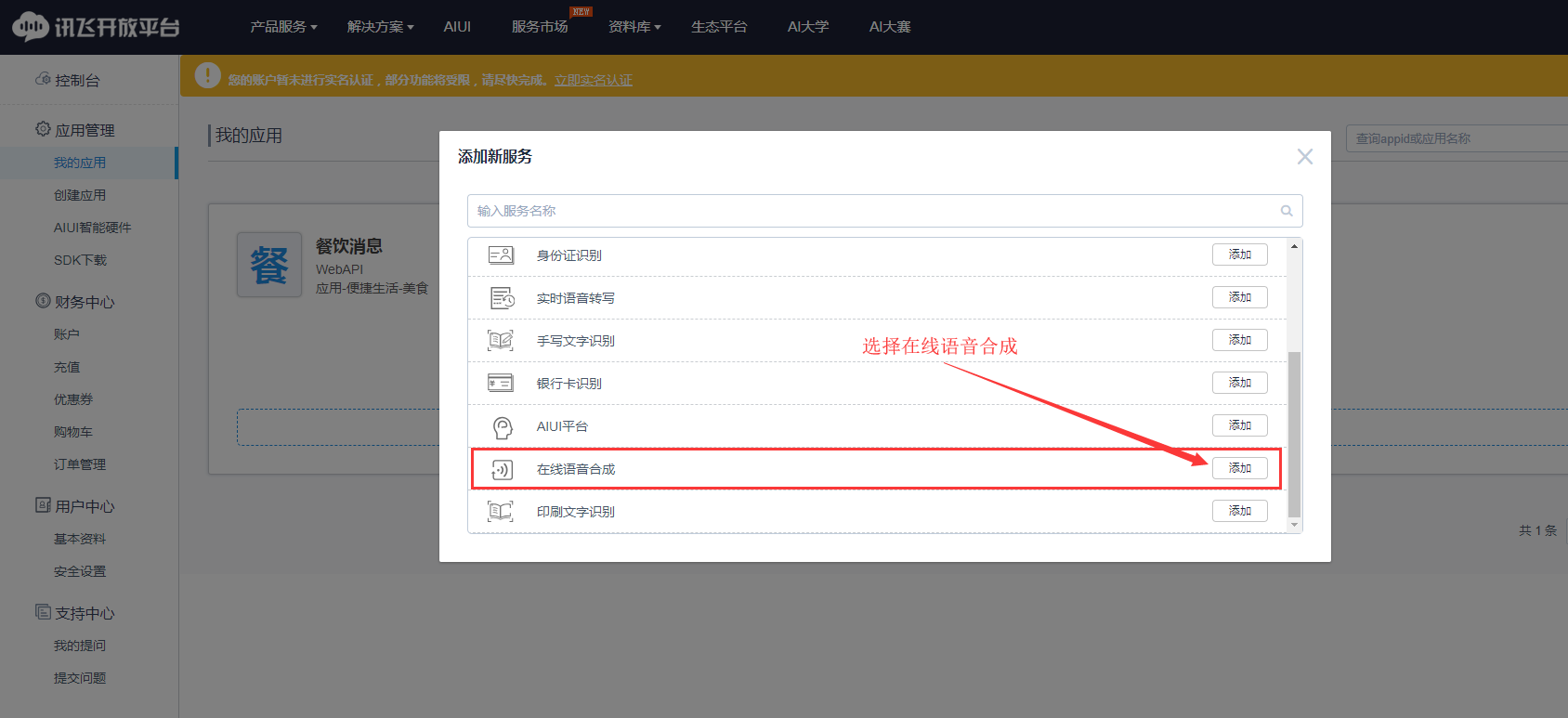Click the 在线语音合成 speaker icon
The width and height of the screenshot is (1568, 718).
(x=502, y=469)
